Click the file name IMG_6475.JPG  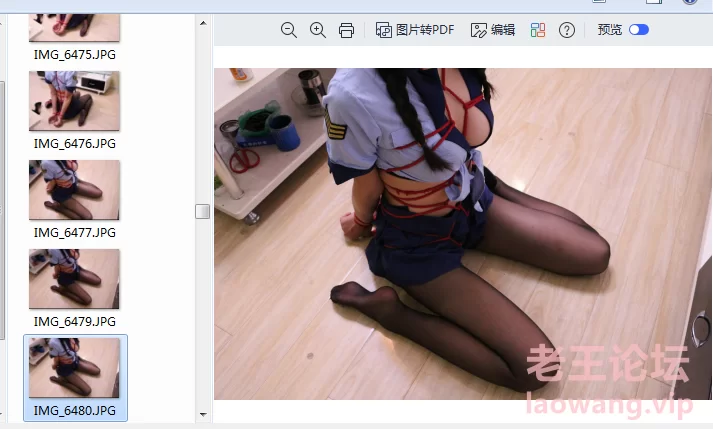coord(75,55)
